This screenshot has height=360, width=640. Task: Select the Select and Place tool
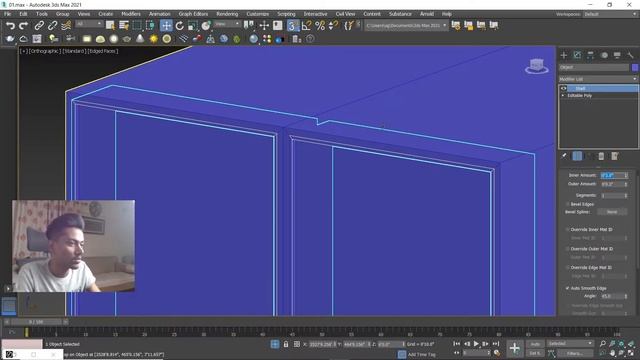[x=206, y=26]
